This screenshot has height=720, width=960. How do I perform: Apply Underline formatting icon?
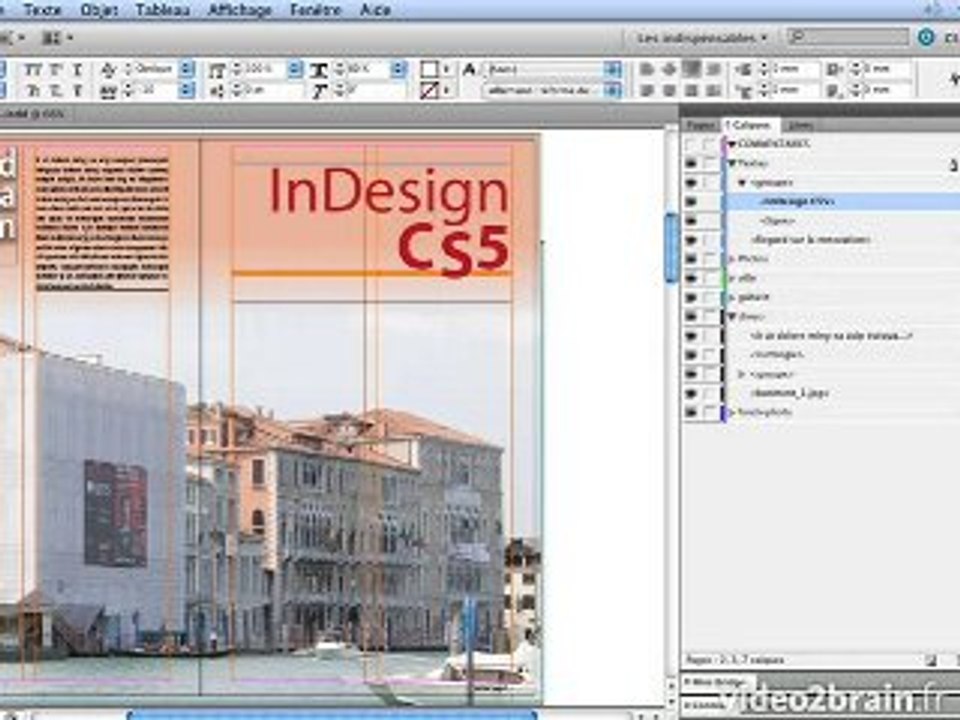[x=77, y=70]
